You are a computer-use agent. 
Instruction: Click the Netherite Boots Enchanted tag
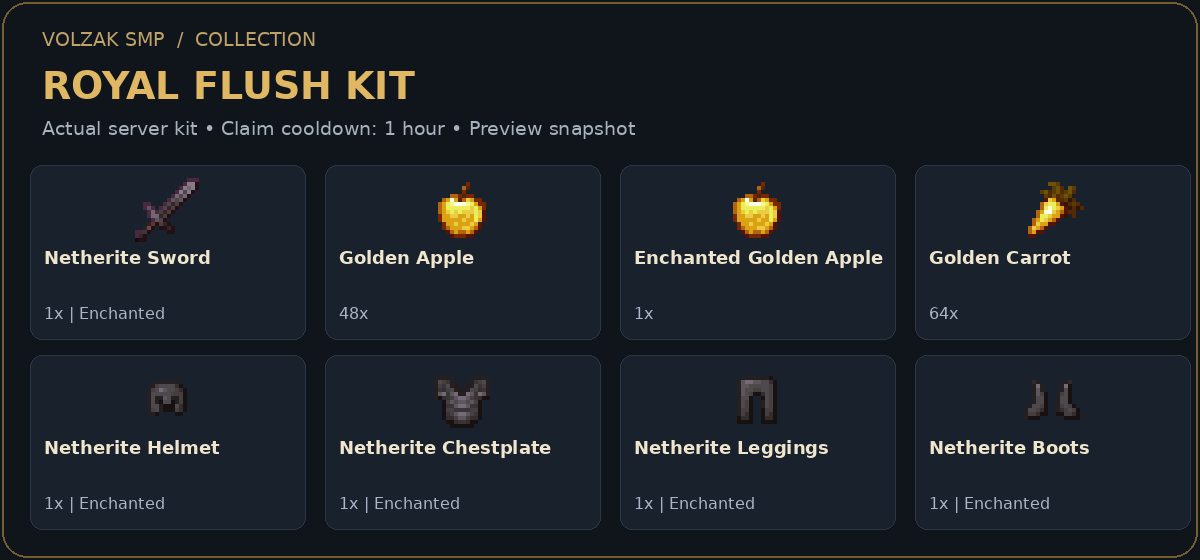pos(1007,504)
